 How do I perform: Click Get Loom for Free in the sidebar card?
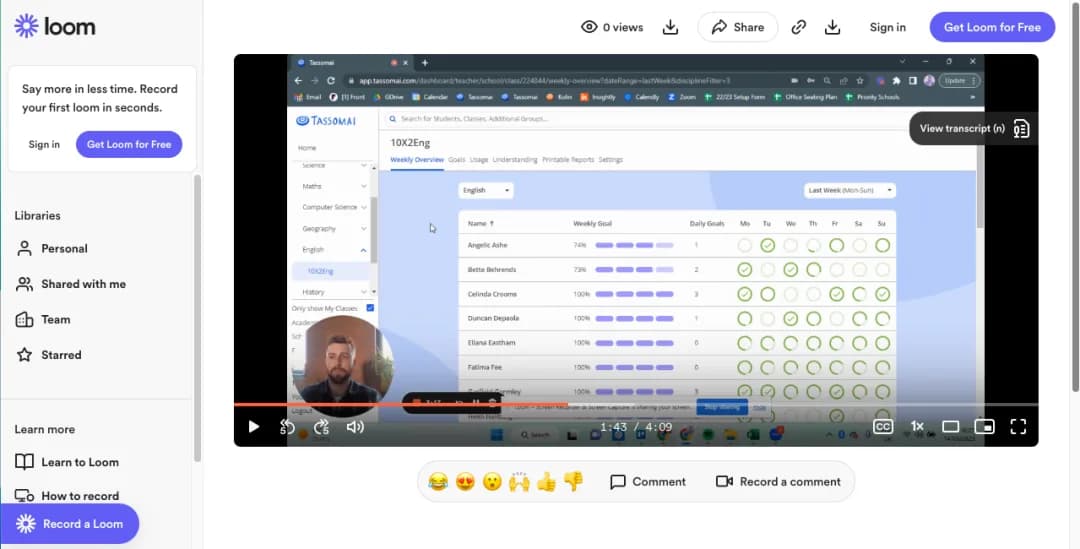(x=129, y=145)
